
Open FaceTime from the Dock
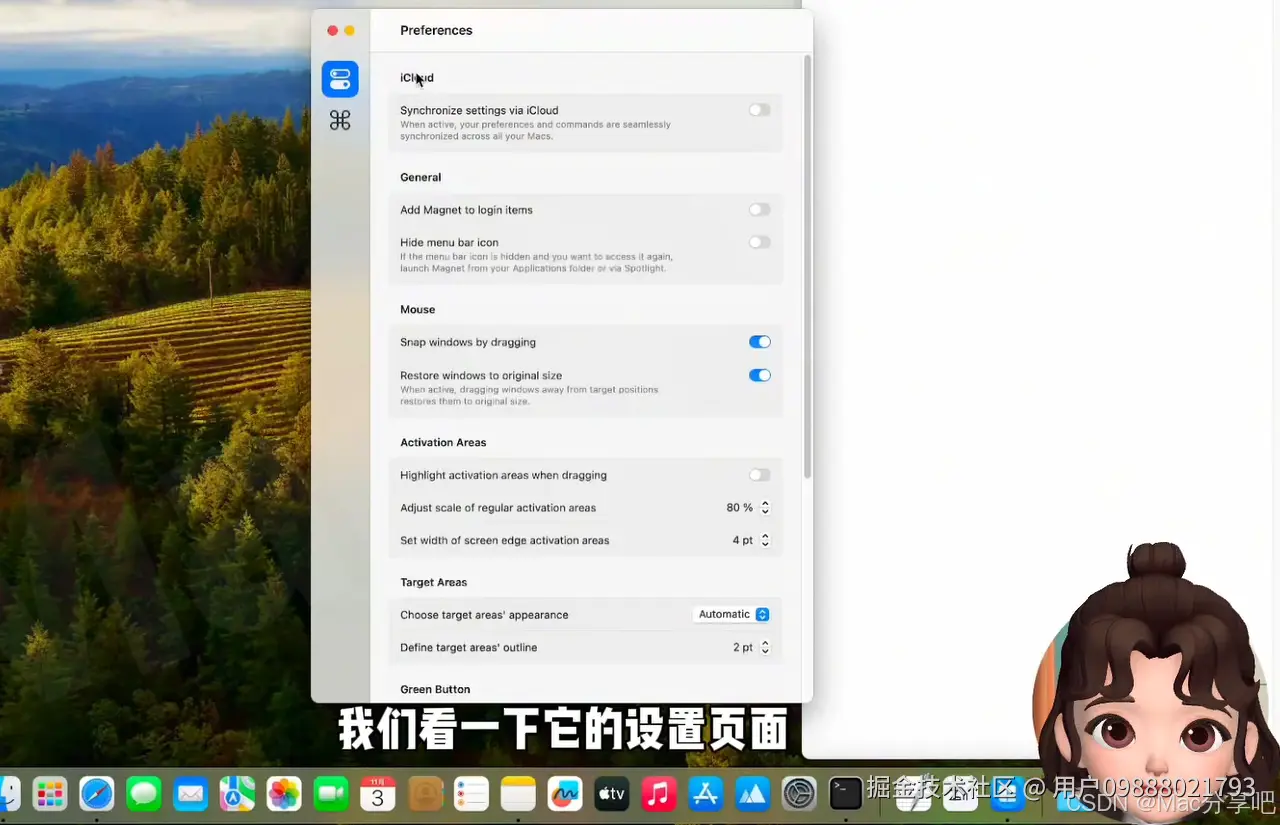[x=331, y=795]
